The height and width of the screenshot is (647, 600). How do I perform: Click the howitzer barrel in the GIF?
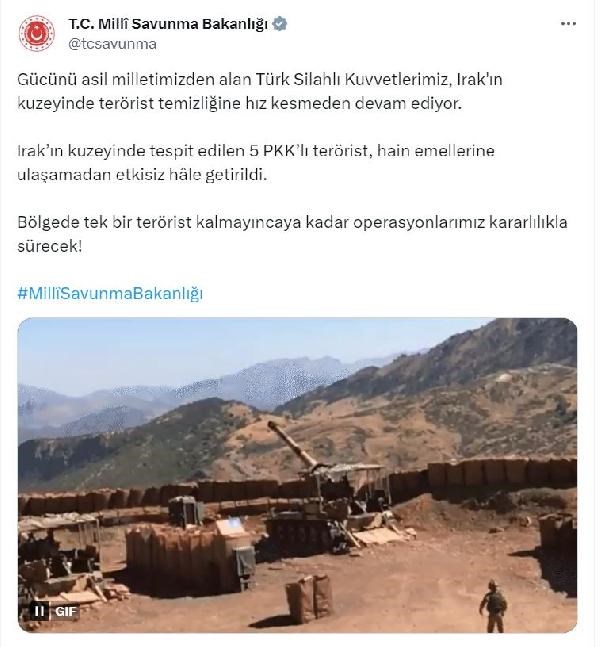click(292, 445)
